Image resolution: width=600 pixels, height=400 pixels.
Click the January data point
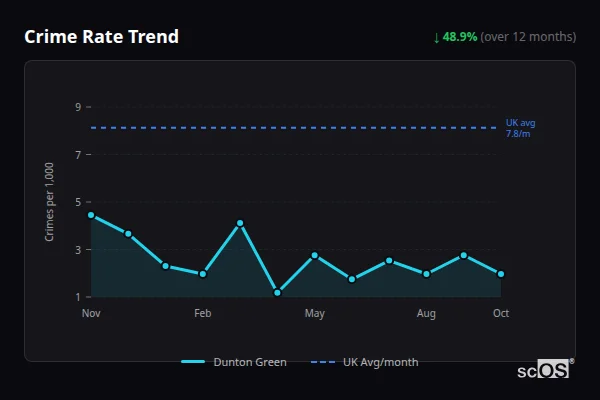(x=166, y=266)
